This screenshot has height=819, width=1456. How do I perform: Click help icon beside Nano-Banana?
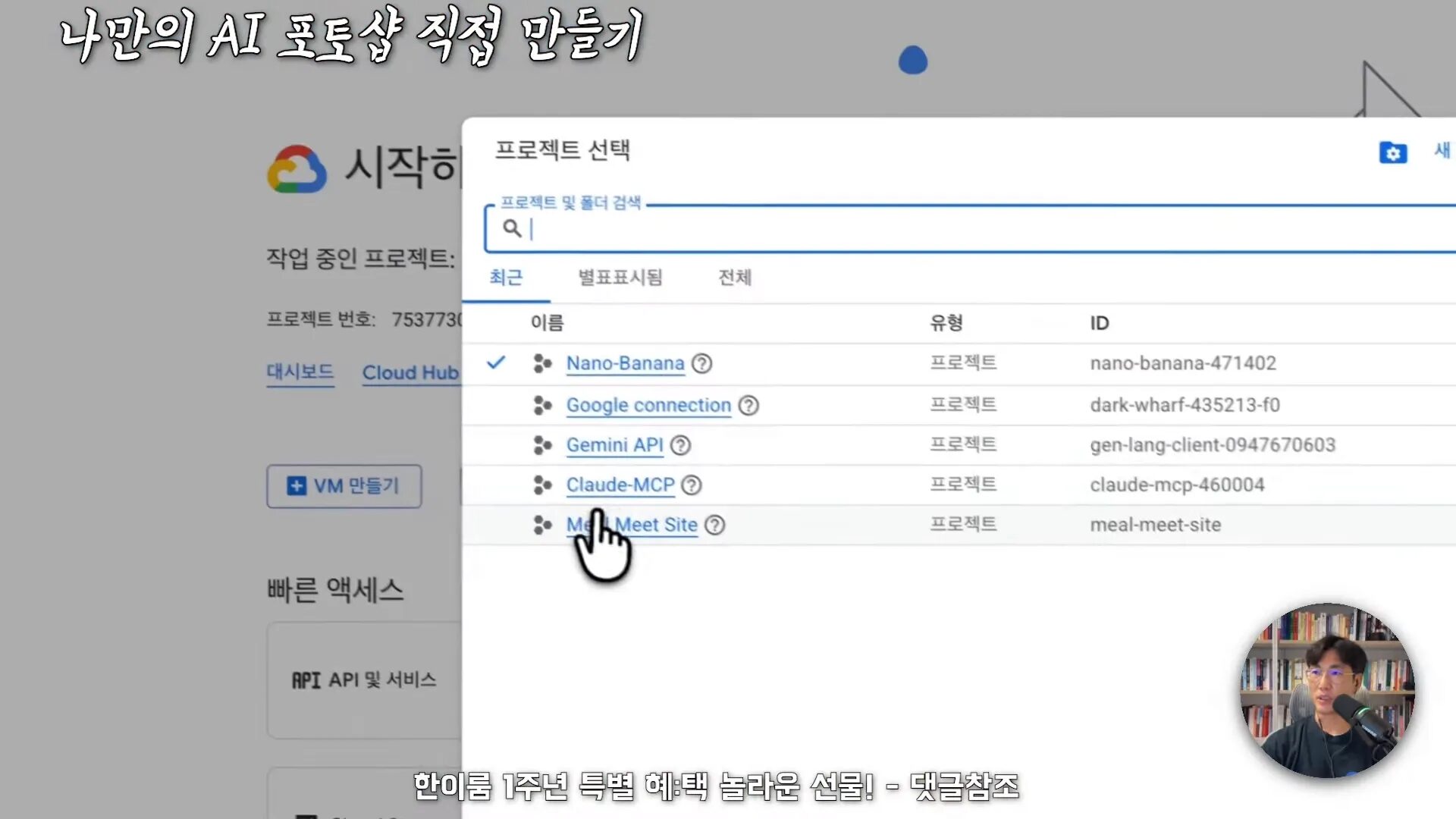(x=702, y=364)
